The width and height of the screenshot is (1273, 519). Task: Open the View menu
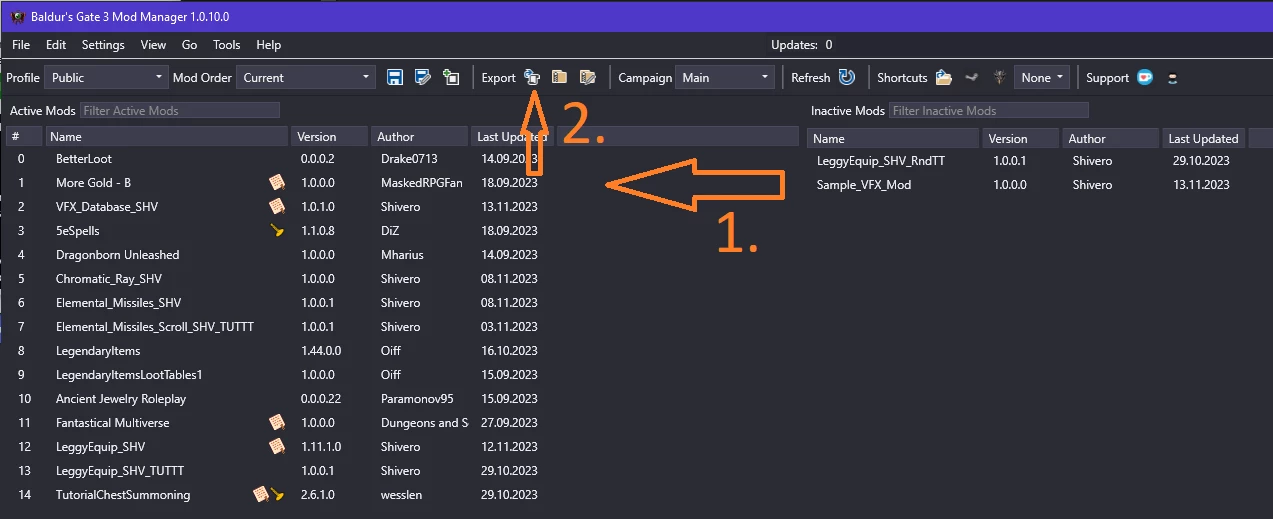[x=153, y=45]
